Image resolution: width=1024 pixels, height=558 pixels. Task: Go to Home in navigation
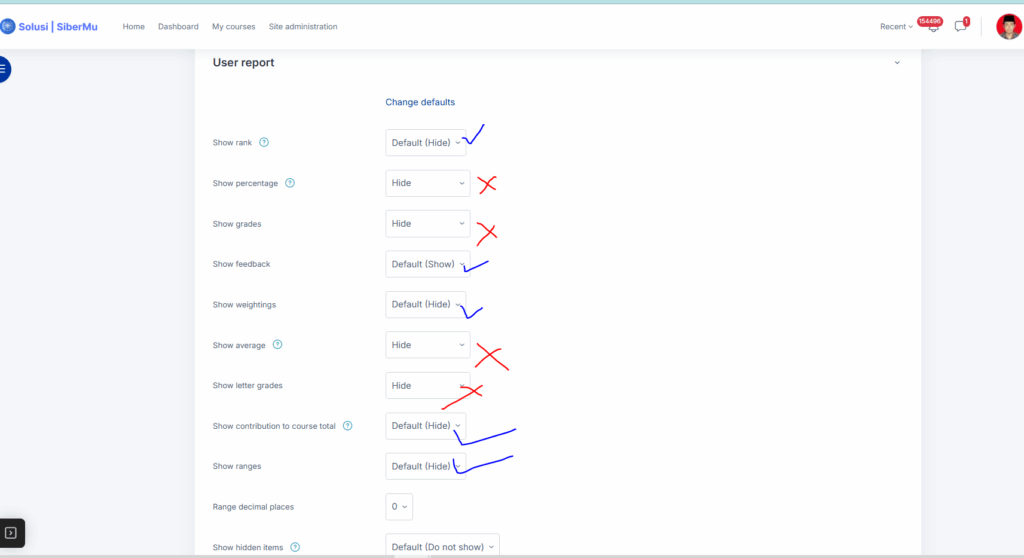click(134, 27)
